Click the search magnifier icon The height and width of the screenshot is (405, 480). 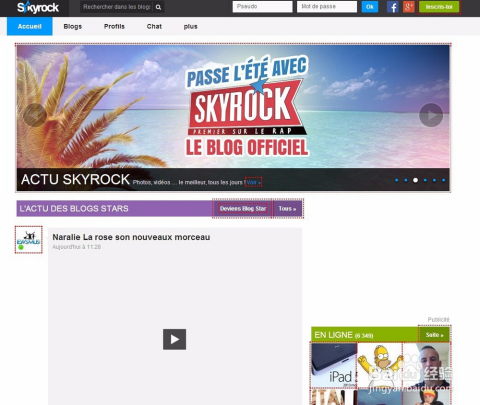point(158,7)
